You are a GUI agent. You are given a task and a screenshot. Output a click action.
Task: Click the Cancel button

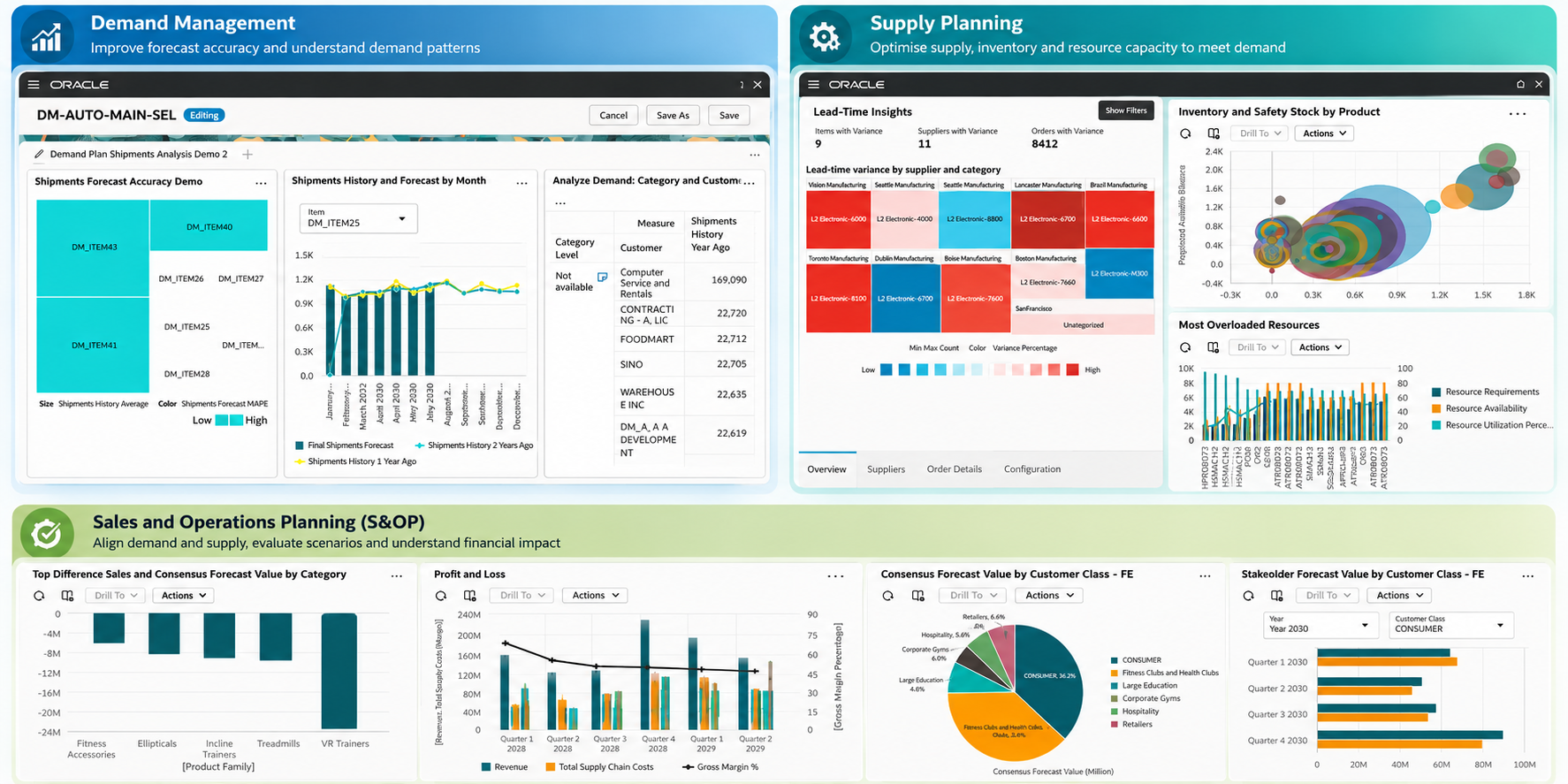click(613, 116)
